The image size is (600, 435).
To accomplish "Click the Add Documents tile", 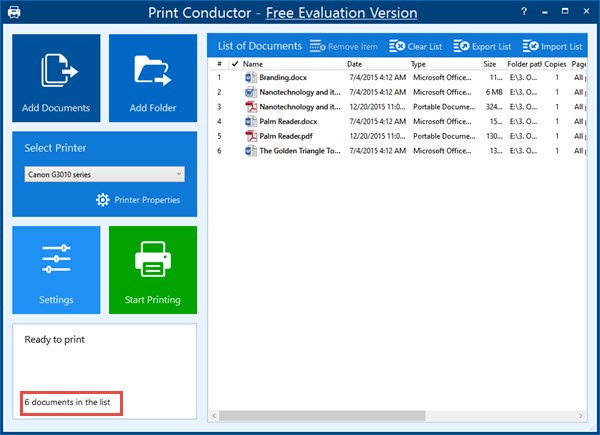I will [x=56, y=78].
